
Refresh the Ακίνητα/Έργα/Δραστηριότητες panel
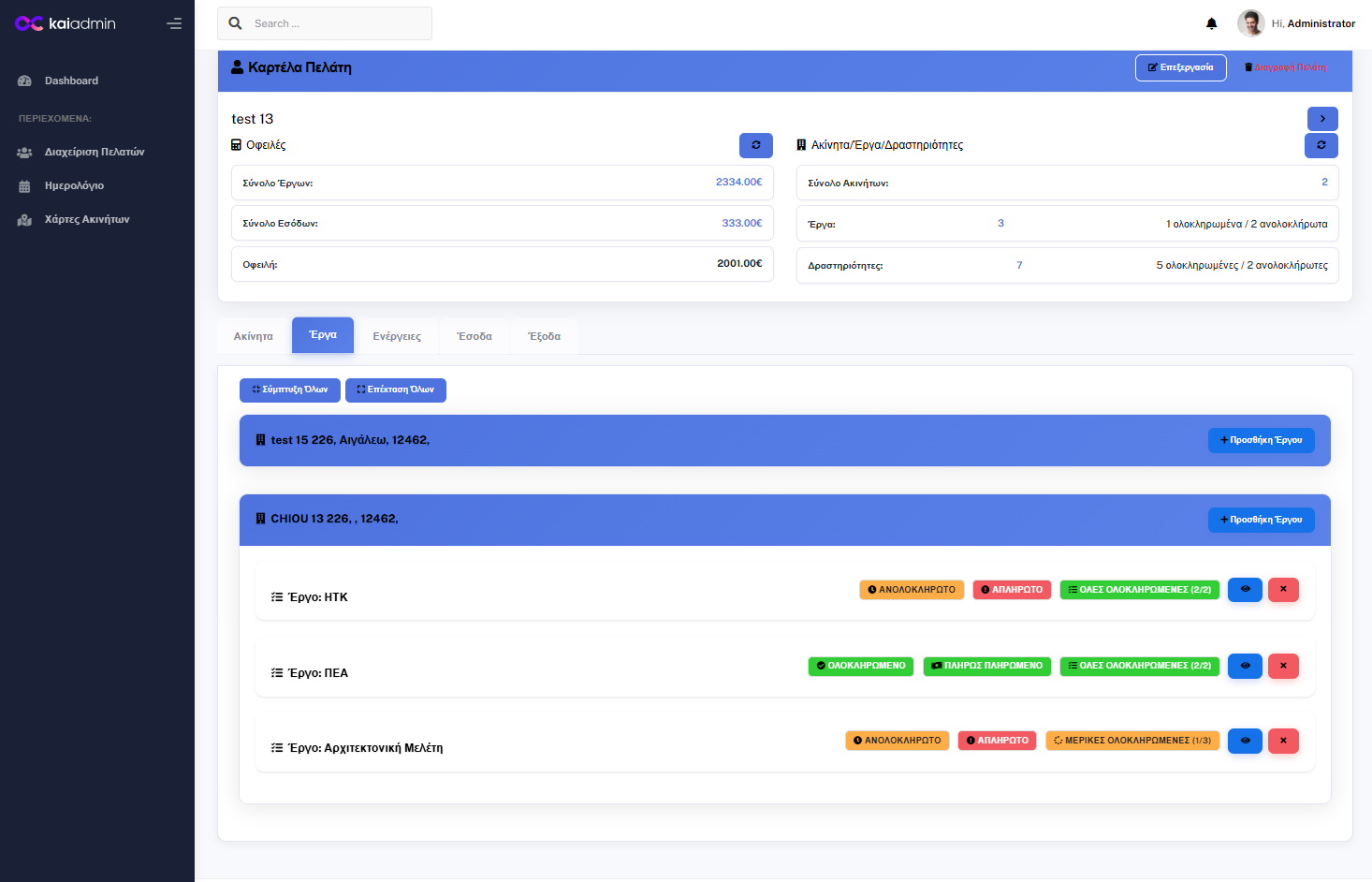(x=1321, y=145)
